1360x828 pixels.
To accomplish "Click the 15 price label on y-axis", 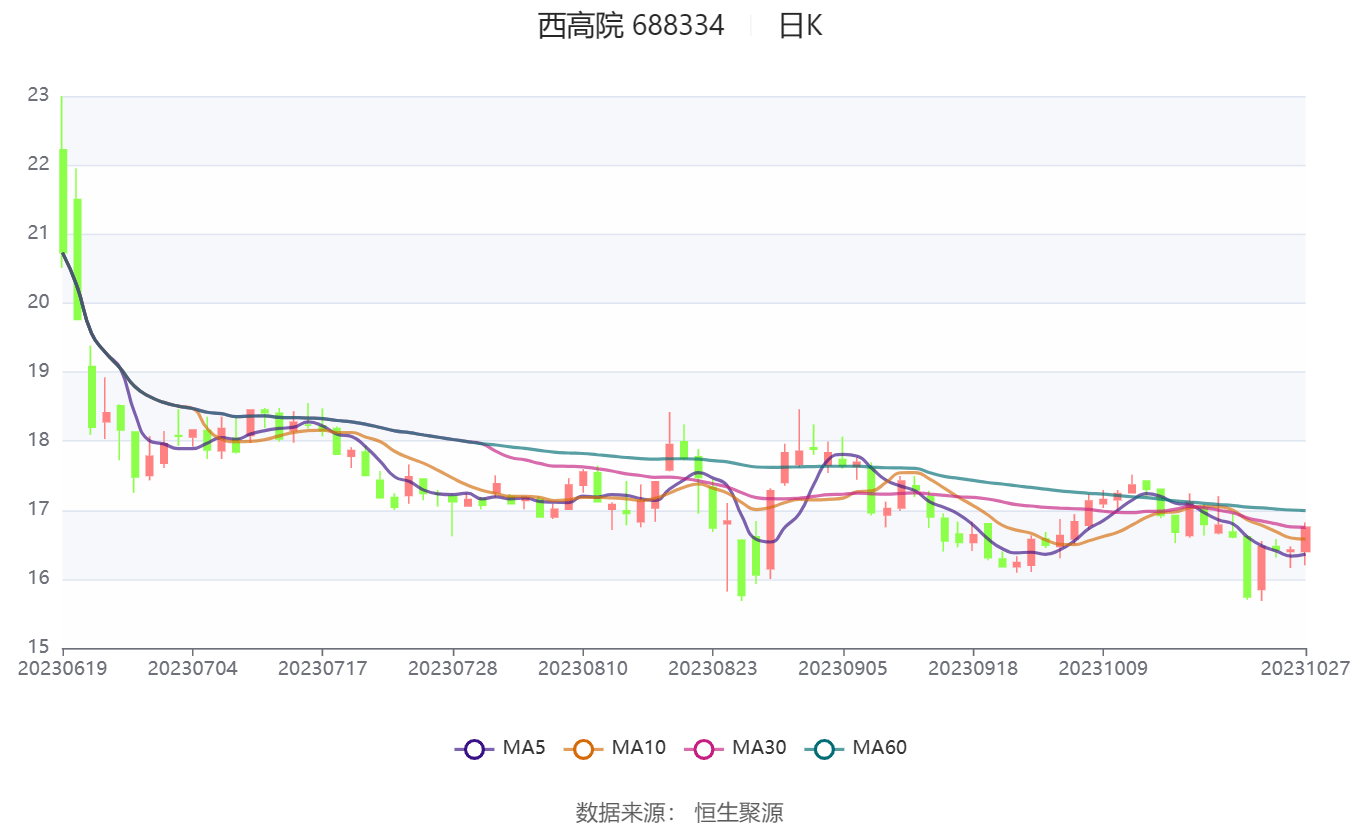I will tap(38, 647).
